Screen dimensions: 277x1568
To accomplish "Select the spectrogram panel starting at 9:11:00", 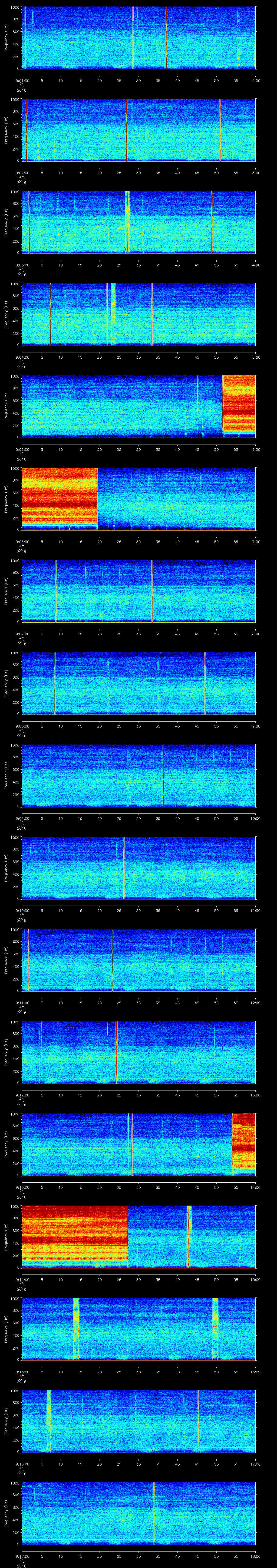I will [x=138, y=960].
